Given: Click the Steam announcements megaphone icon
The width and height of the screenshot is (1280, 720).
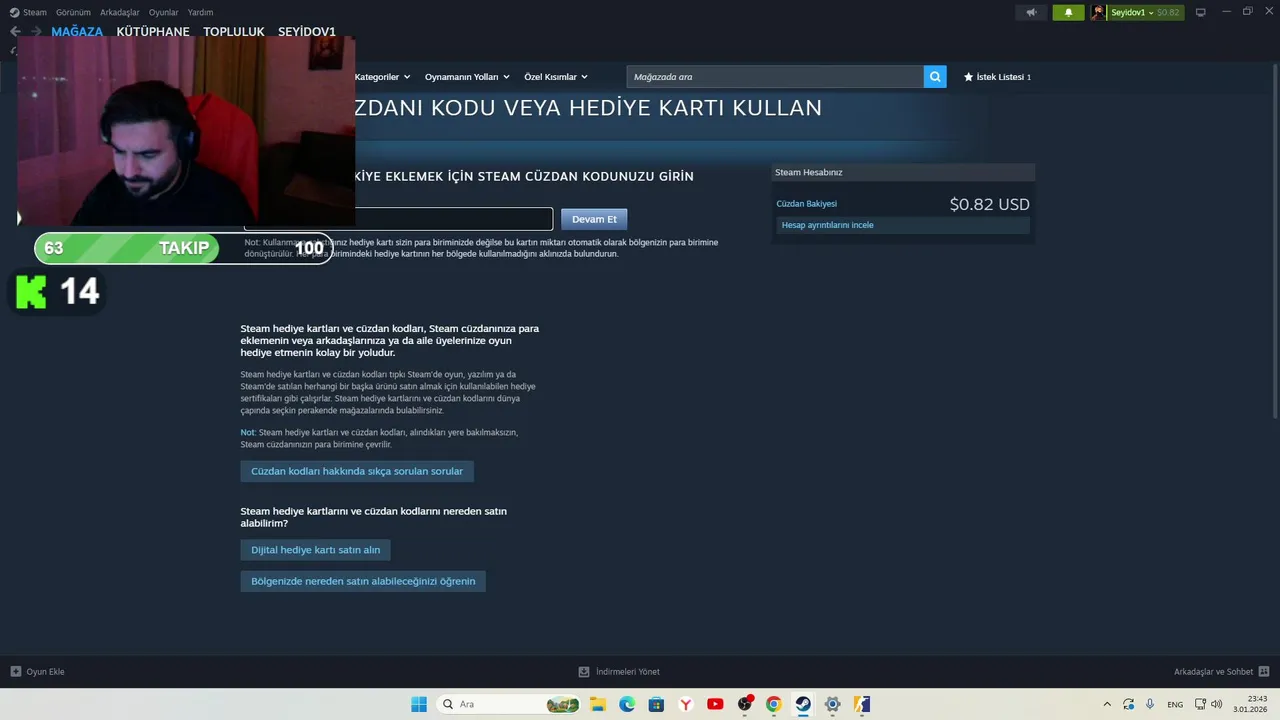Looking at the screenshot, I should click(1031, 12).
